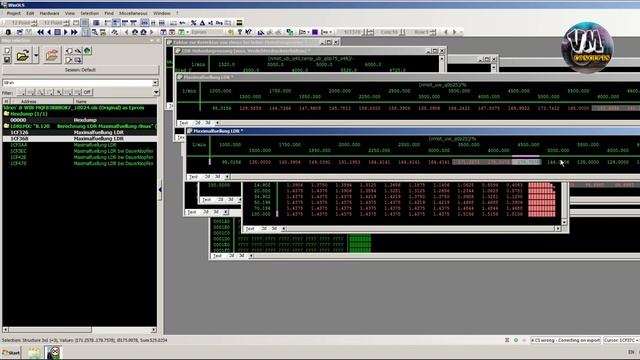Switch to 3d tab in Maximalfuellung LDR window
This screenshot has height=360, width=640.
218,177
